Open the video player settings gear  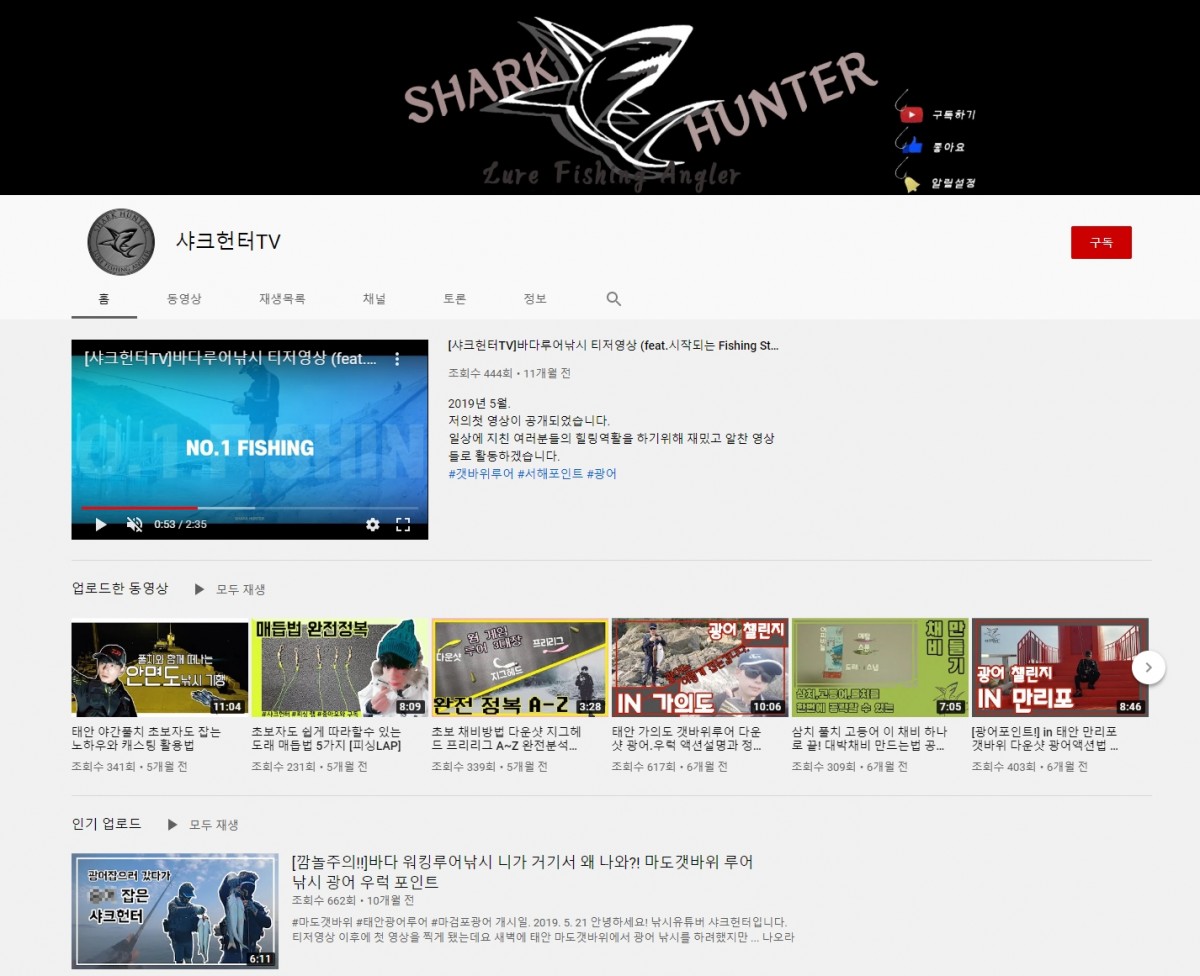372,524
